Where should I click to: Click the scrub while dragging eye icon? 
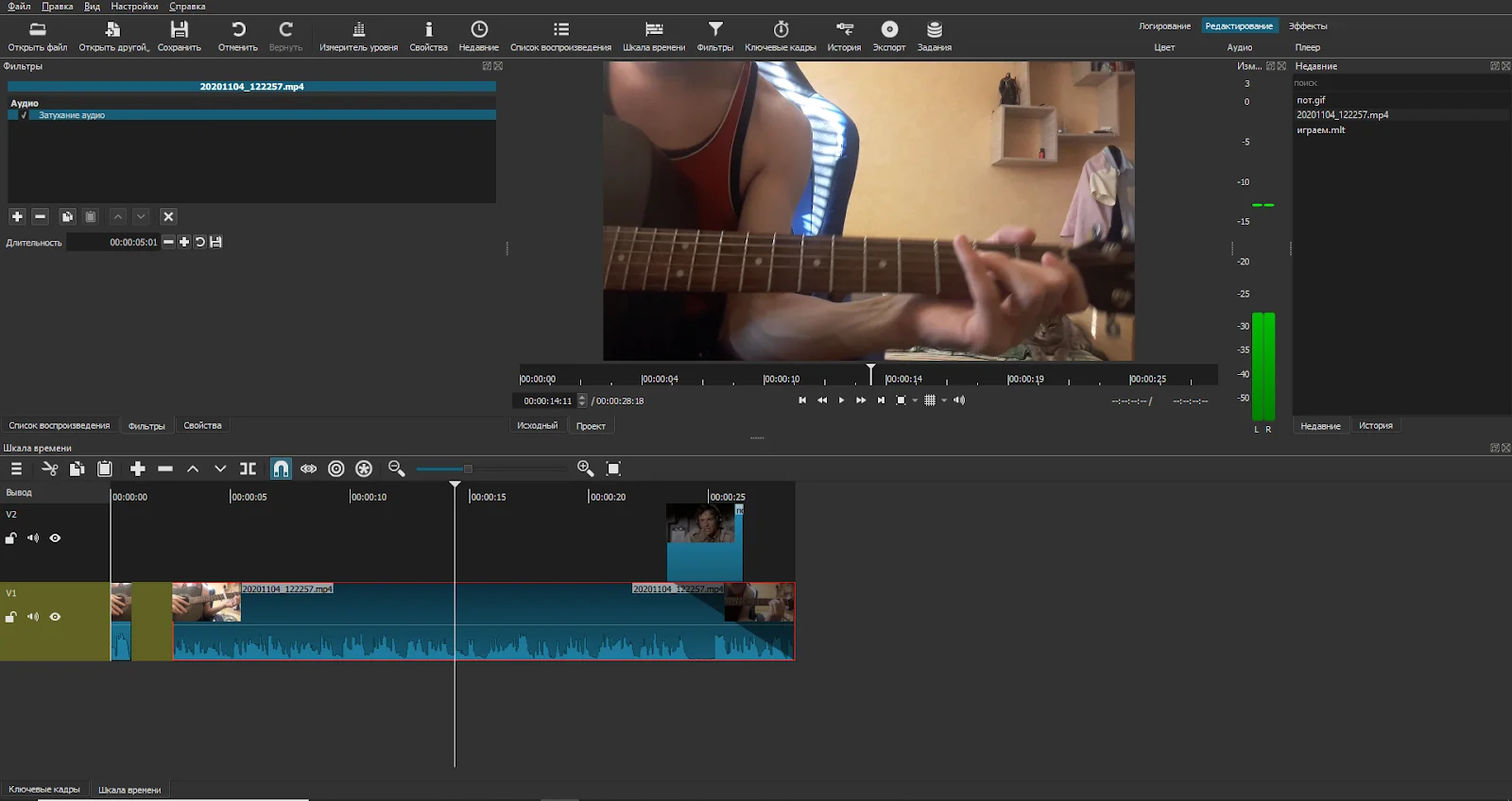pos(309,469)
